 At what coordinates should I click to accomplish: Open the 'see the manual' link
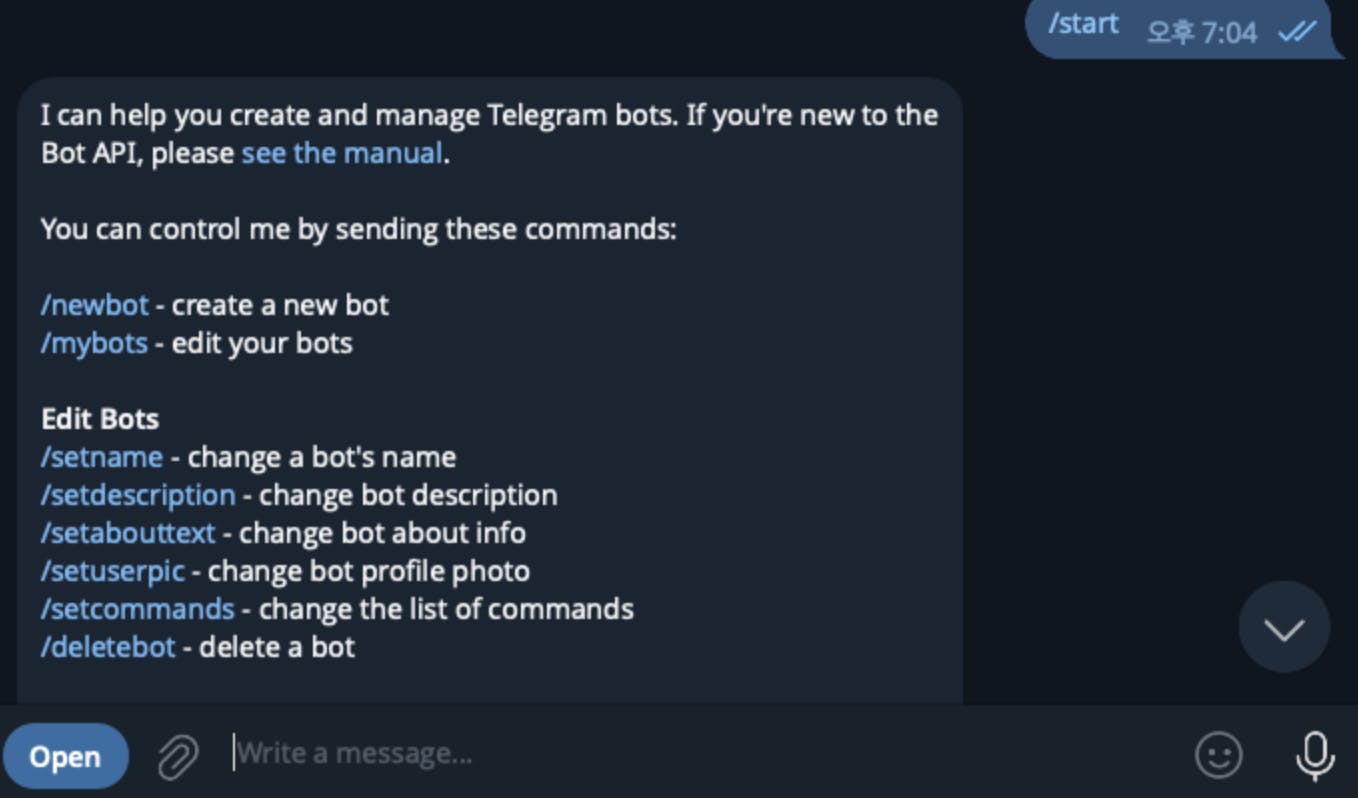[x=342, y=153]
